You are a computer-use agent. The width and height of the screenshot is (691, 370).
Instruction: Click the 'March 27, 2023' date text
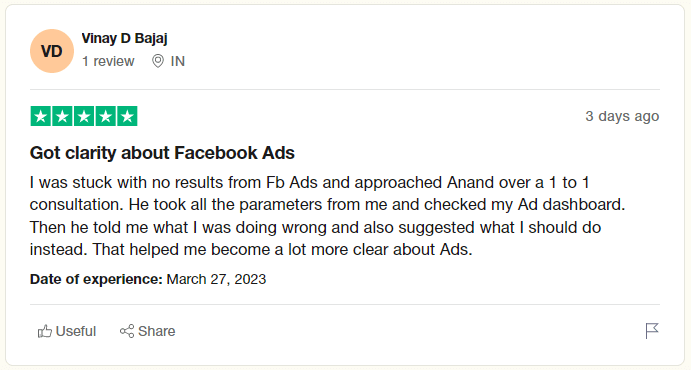[x=216, y=279]
